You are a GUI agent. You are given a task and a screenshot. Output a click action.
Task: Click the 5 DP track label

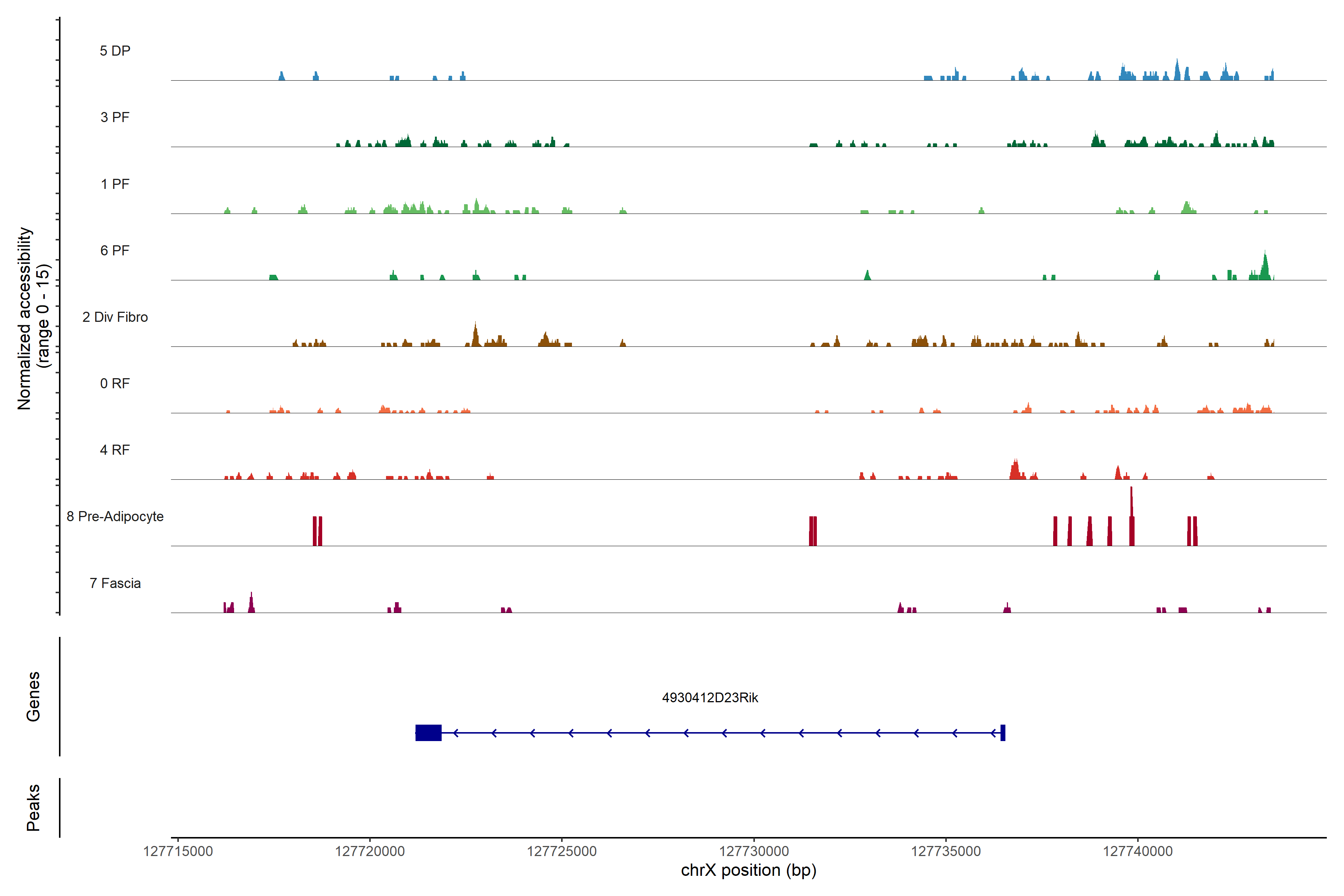[x=115, y=51]
